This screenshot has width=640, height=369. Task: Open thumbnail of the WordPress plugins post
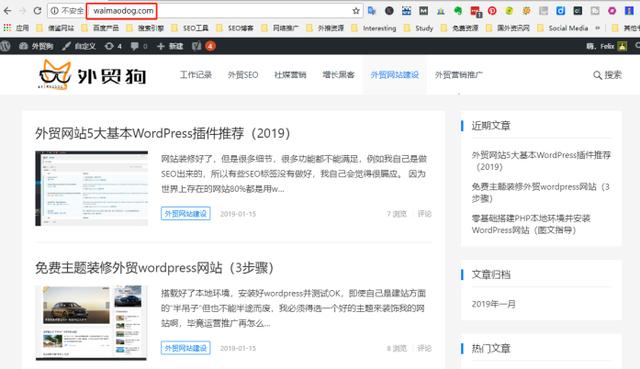point(91,188)
